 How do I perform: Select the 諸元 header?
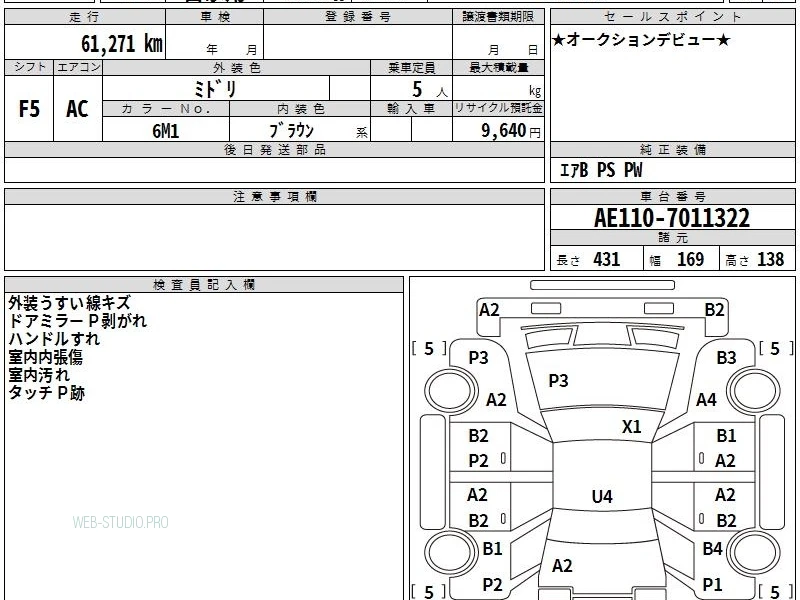pos(672,238)
